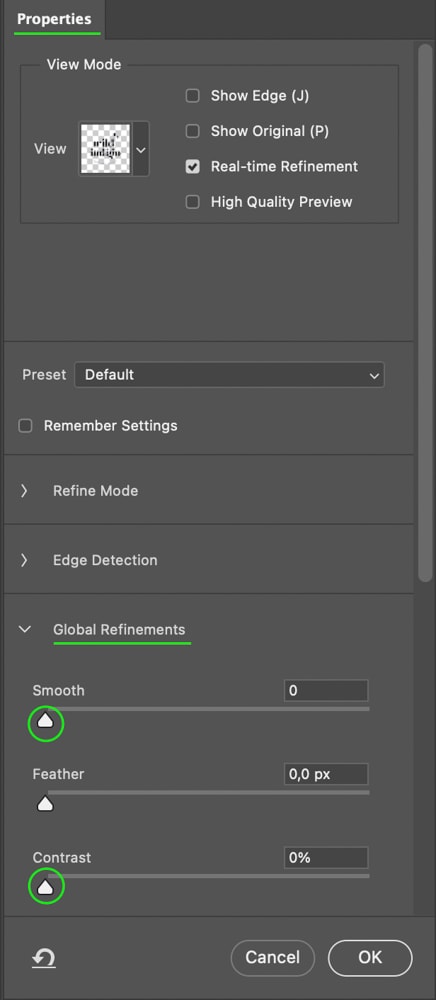Click the reset workspace arrow icon
The image size is (436, 1000).
point(44,957)
